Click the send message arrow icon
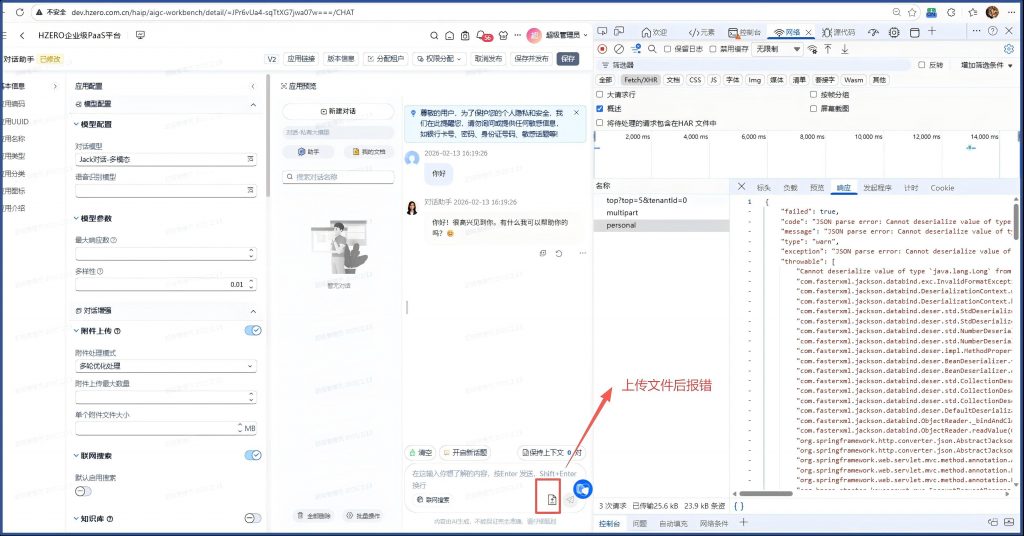This screenshot has width=1024, height=536. 569,498
